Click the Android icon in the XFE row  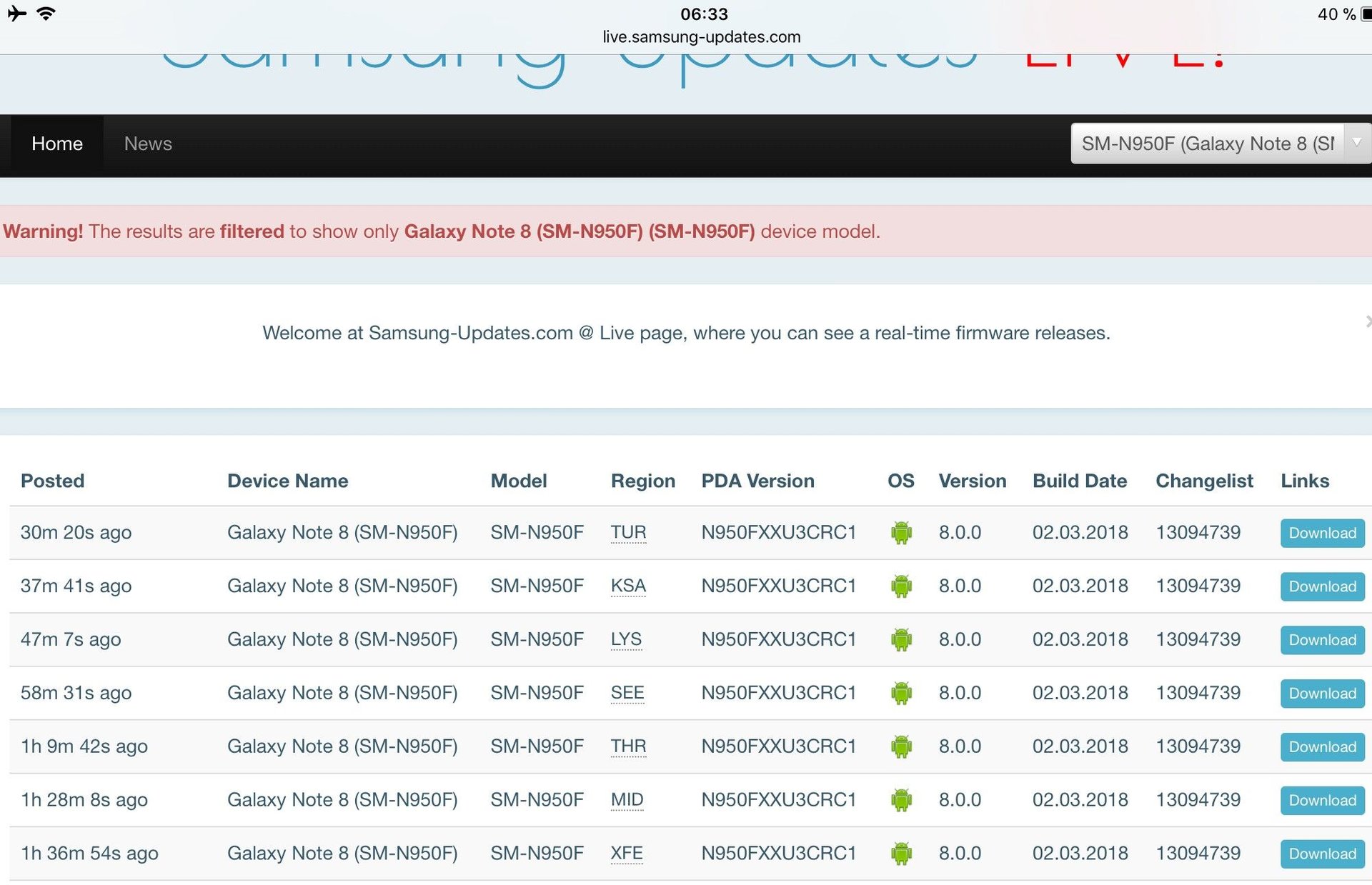[901, 854]
